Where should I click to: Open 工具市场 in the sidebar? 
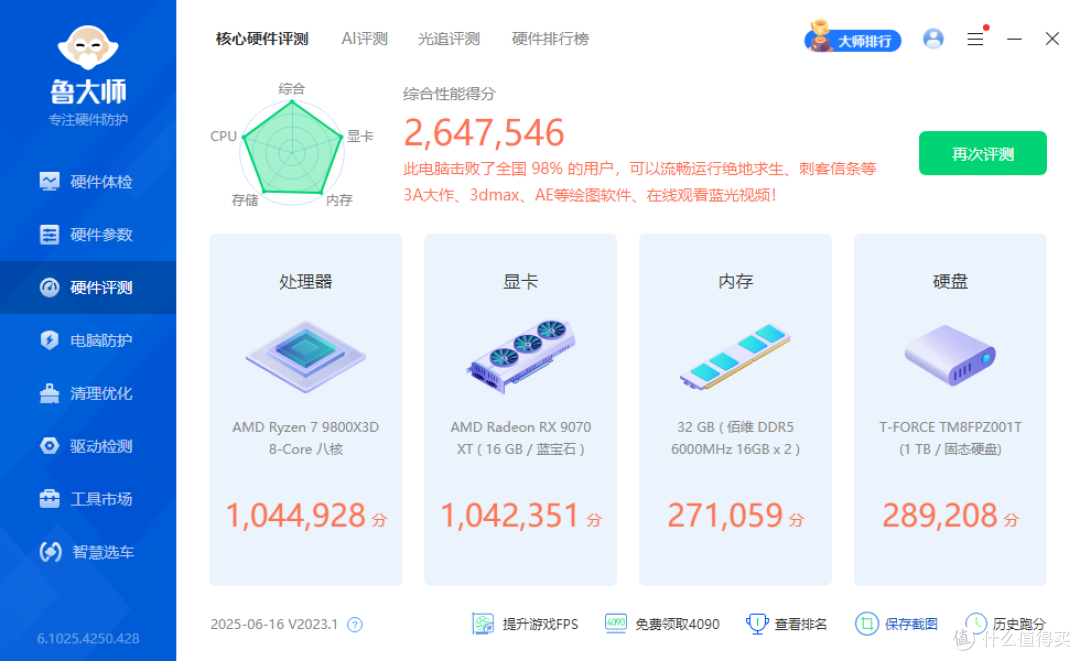click(87, 499)
